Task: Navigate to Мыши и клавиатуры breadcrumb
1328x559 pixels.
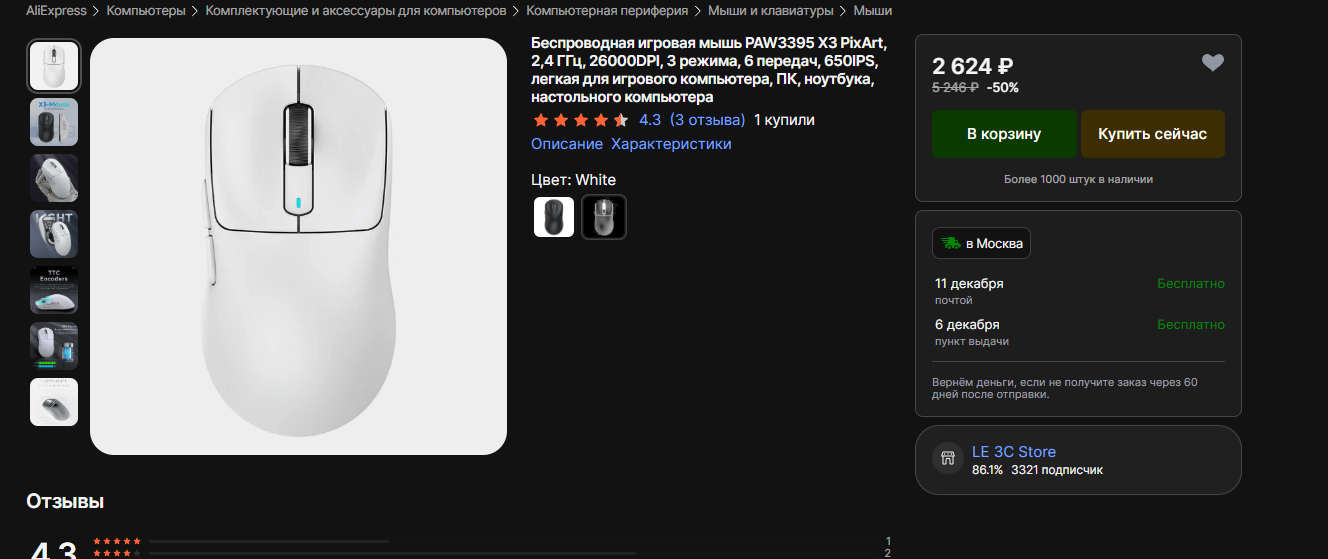Action: pyautogui.click(x=770, y=11)
